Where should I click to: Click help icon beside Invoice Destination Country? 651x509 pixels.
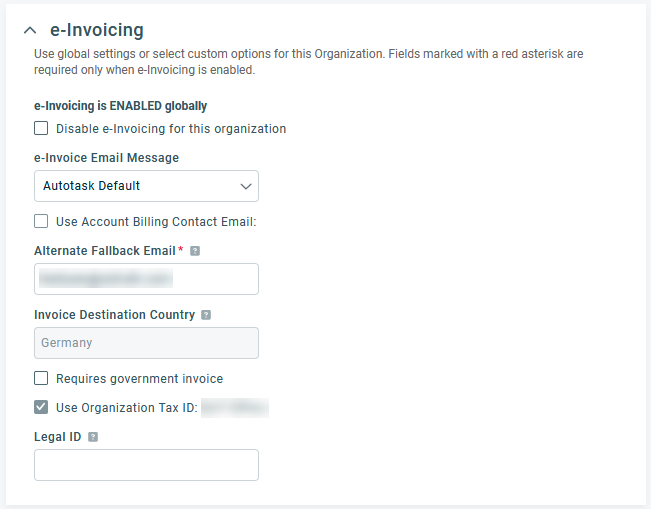(206, 315)
